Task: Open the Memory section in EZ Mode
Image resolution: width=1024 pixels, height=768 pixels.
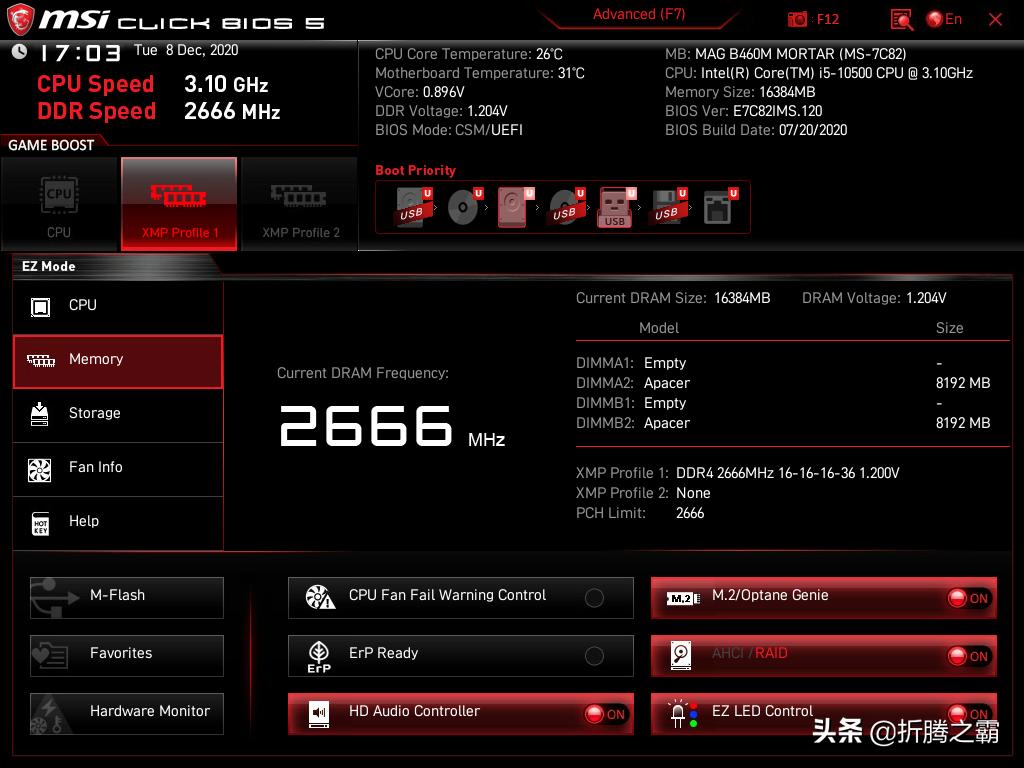Action: pos(118,361)
